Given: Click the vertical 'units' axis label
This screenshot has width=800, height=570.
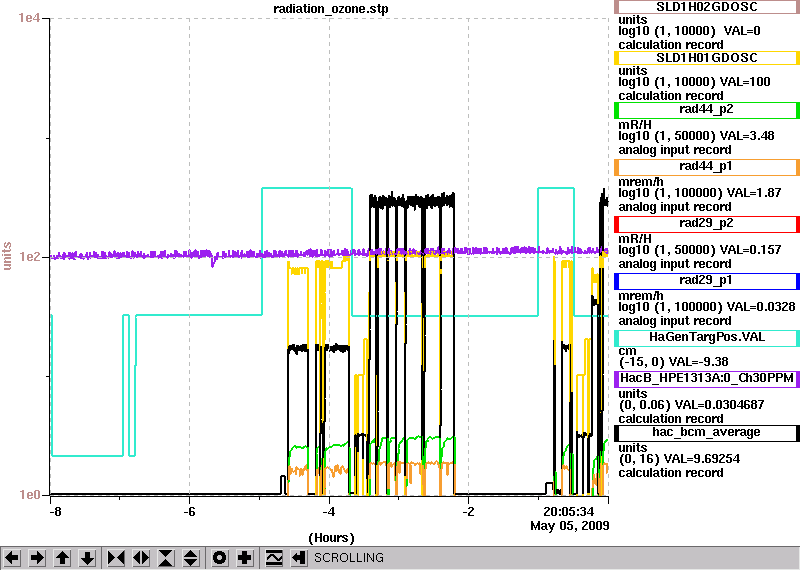Looking at the screenshot, I should tap(7, 256).
